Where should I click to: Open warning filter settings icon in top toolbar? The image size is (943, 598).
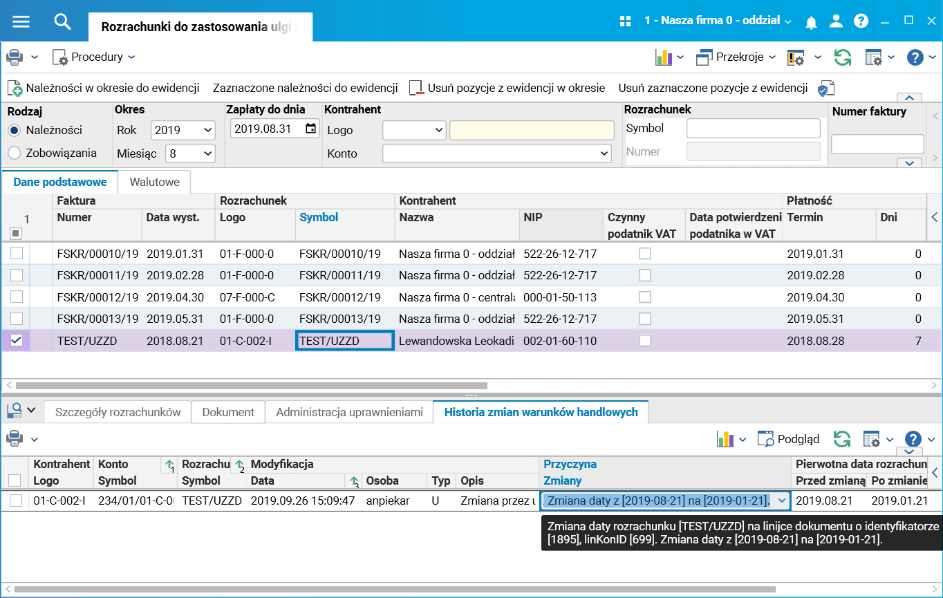pyautogui.click(x=796, y=57)
